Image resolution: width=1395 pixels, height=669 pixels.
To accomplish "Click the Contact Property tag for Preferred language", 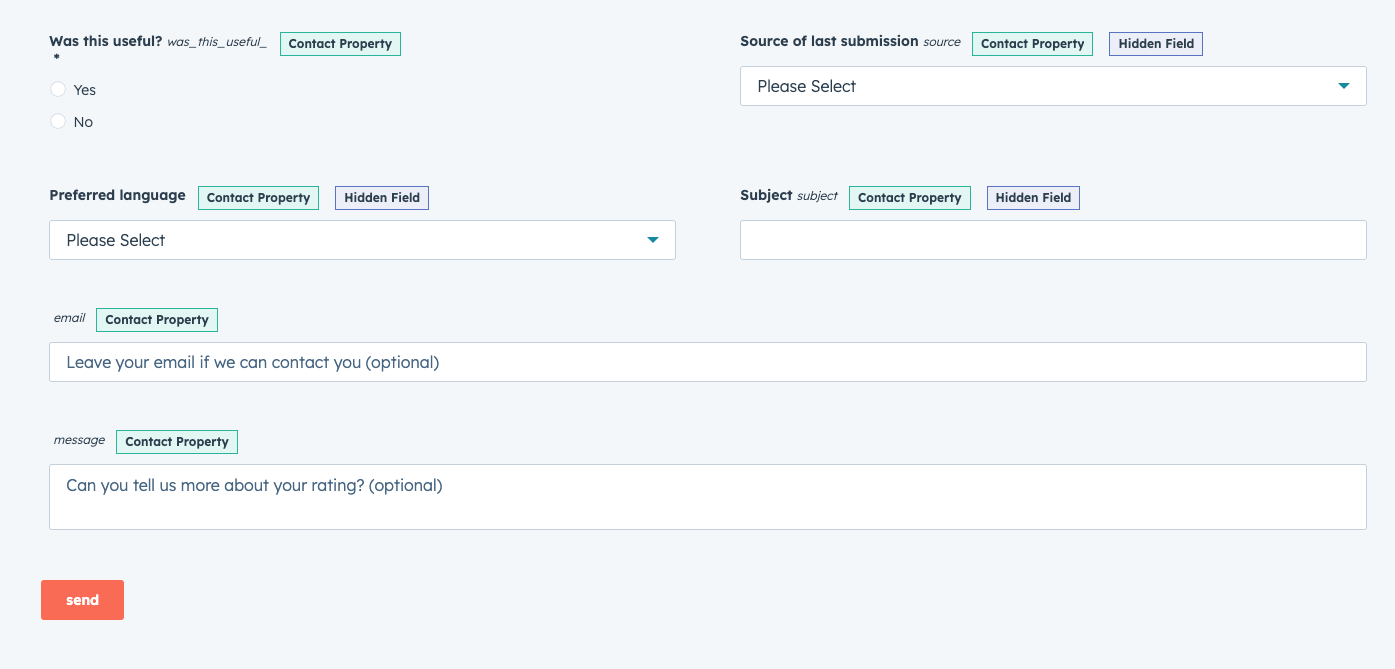I will coord(258,197).
